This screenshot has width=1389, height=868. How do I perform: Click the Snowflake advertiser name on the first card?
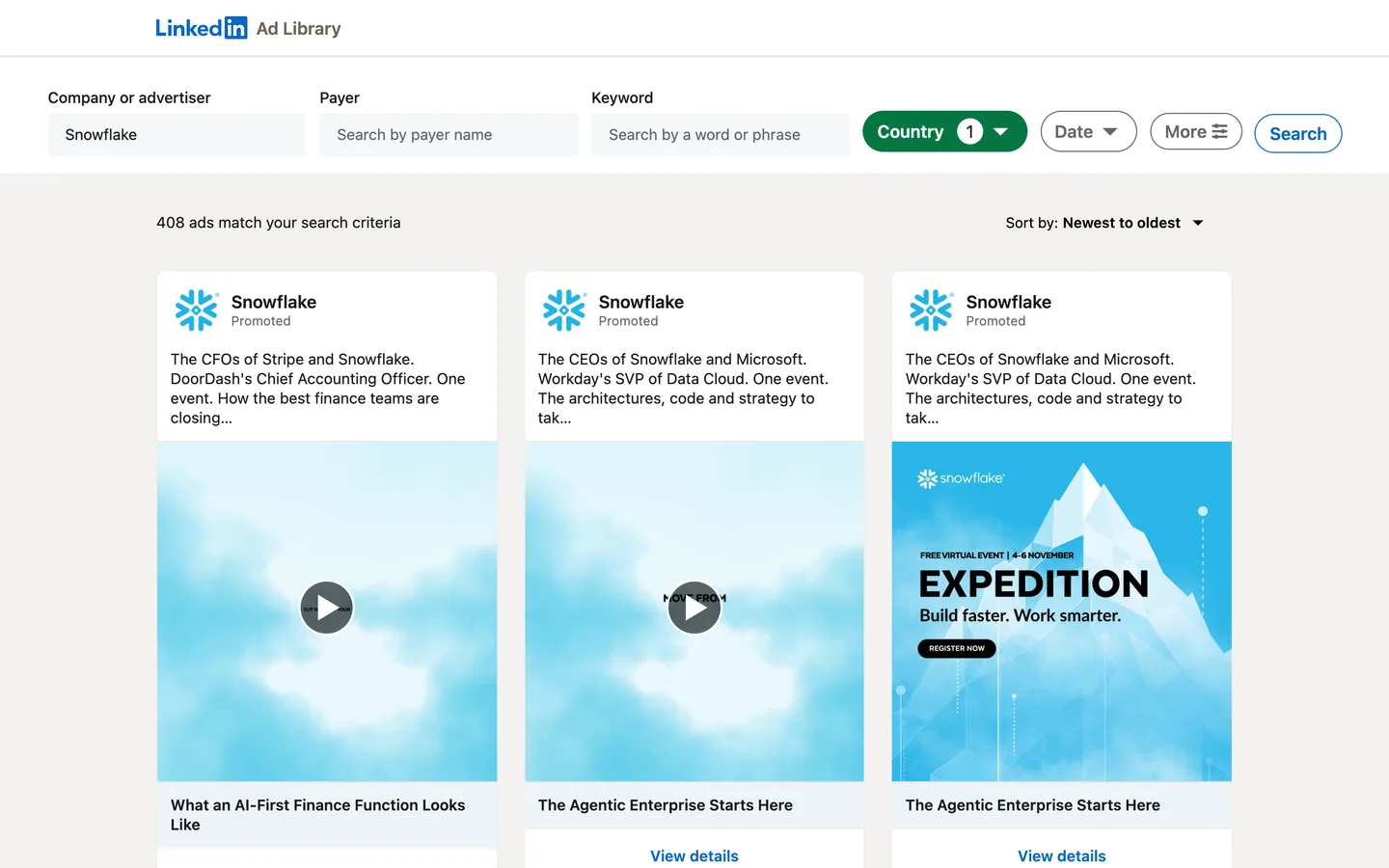(x=274, y=302)
